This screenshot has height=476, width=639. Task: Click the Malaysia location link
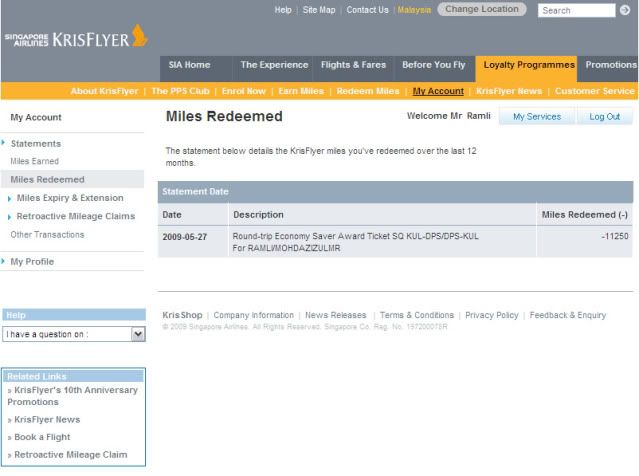(x=414, y=10)
